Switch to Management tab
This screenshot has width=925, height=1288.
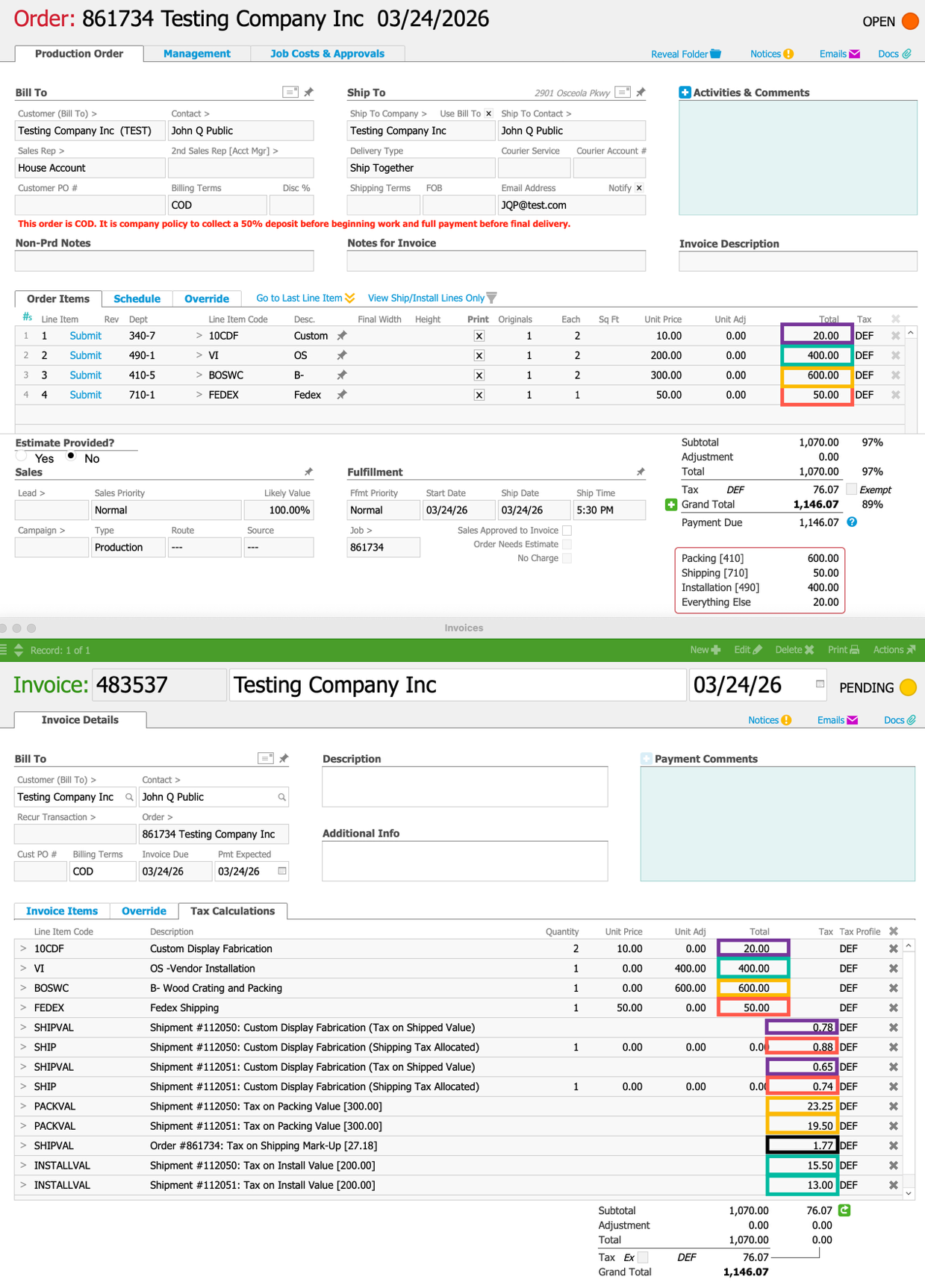tap(197, 54)
